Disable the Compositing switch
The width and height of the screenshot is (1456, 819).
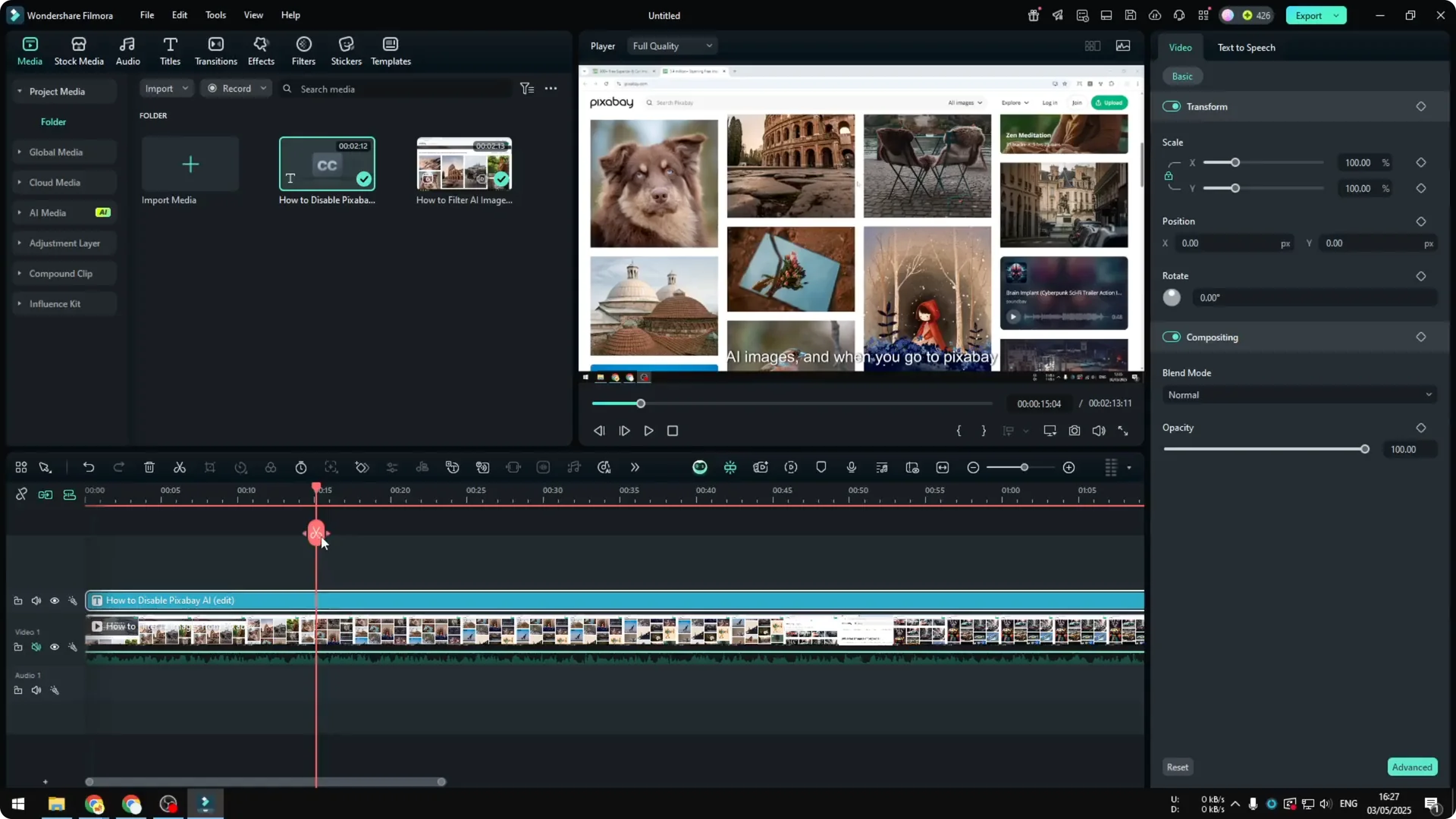click(x=1172, y=337)
